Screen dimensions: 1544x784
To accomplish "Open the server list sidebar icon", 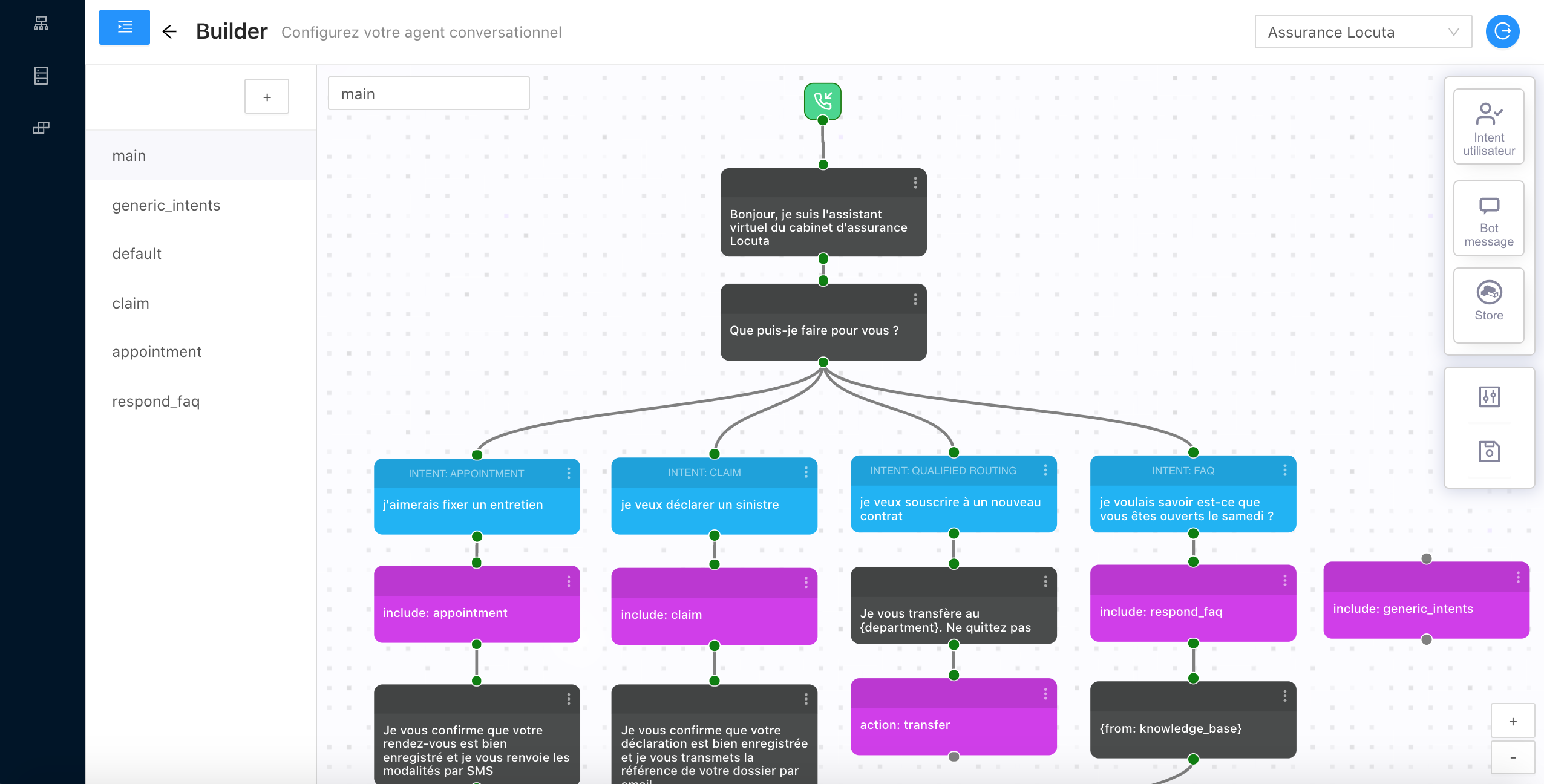I will pos(41,76).
